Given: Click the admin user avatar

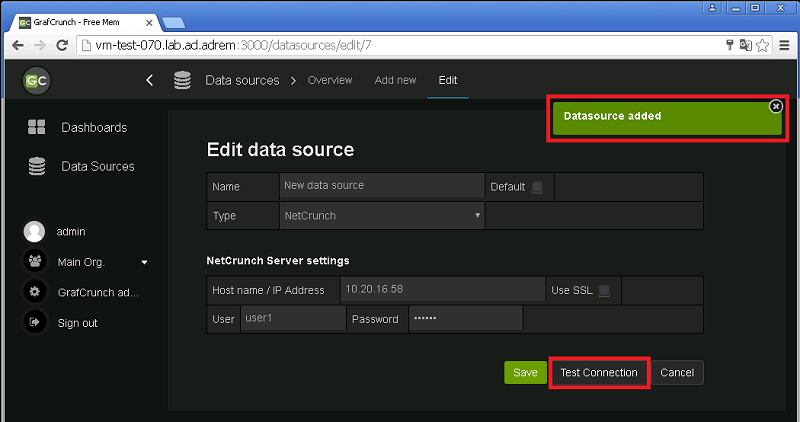Looking at the screenshot, I should pyautogui.click(x=34, y=232).
